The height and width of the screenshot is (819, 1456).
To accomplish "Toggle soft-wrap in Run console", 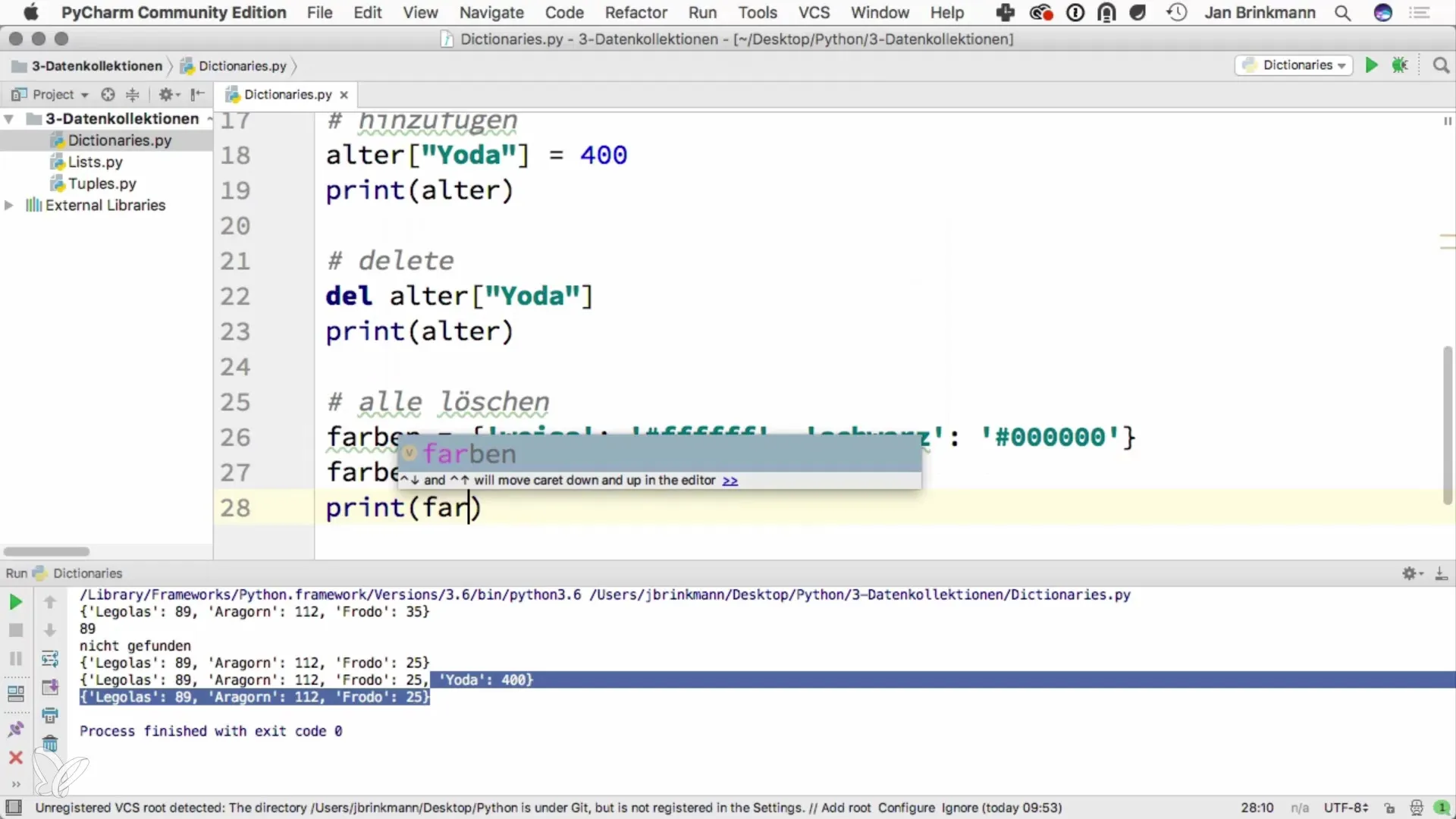I will click(x=50, y=658).
